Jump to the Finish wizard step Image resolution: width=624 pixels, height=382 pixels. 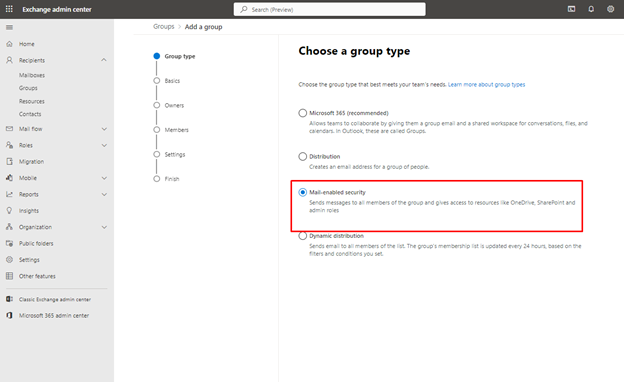tap(172, 179)
